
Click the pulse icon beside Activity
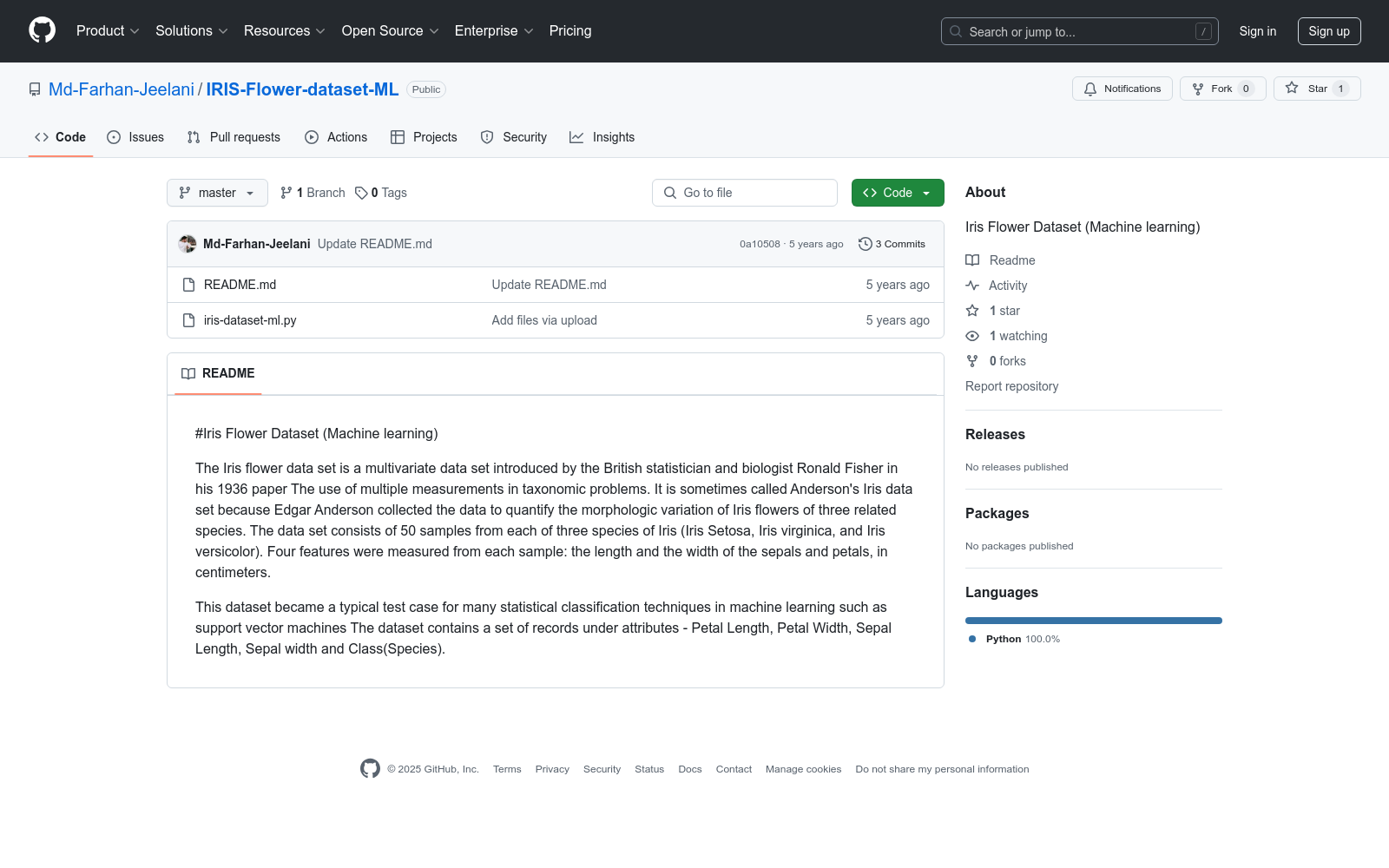pyautogui.click(x=972, y=286)
